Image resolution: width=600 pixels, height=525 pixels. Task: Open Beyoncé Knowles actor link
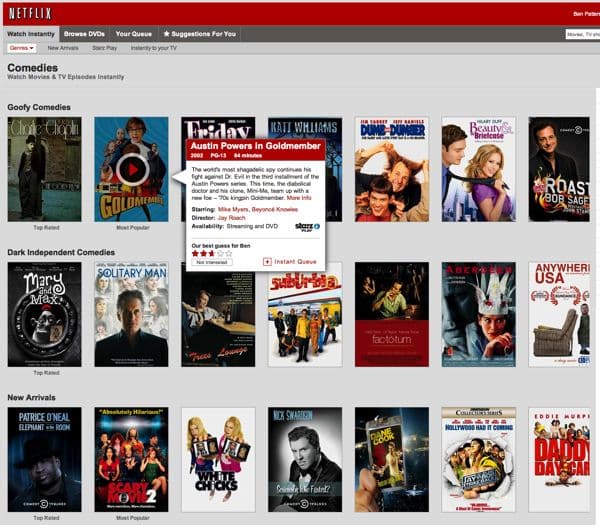pos(275,209)
